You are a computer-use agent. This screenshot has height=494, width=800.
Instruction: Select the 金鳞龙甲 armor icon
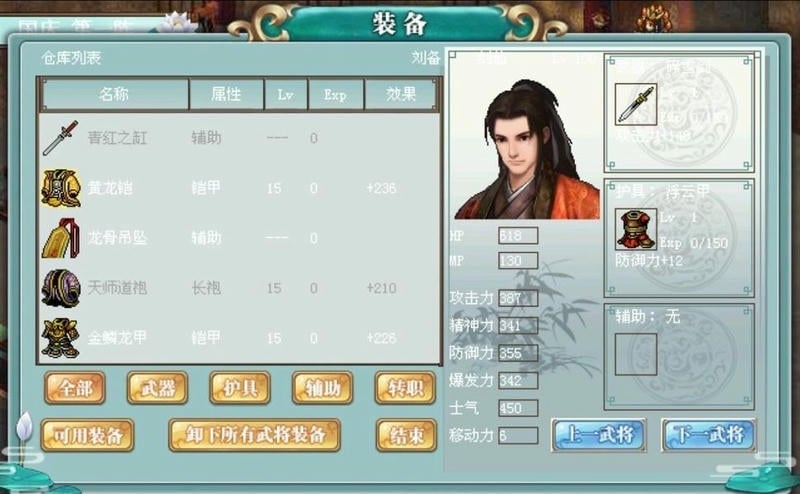pyautogui.click(x=61, y=338)
